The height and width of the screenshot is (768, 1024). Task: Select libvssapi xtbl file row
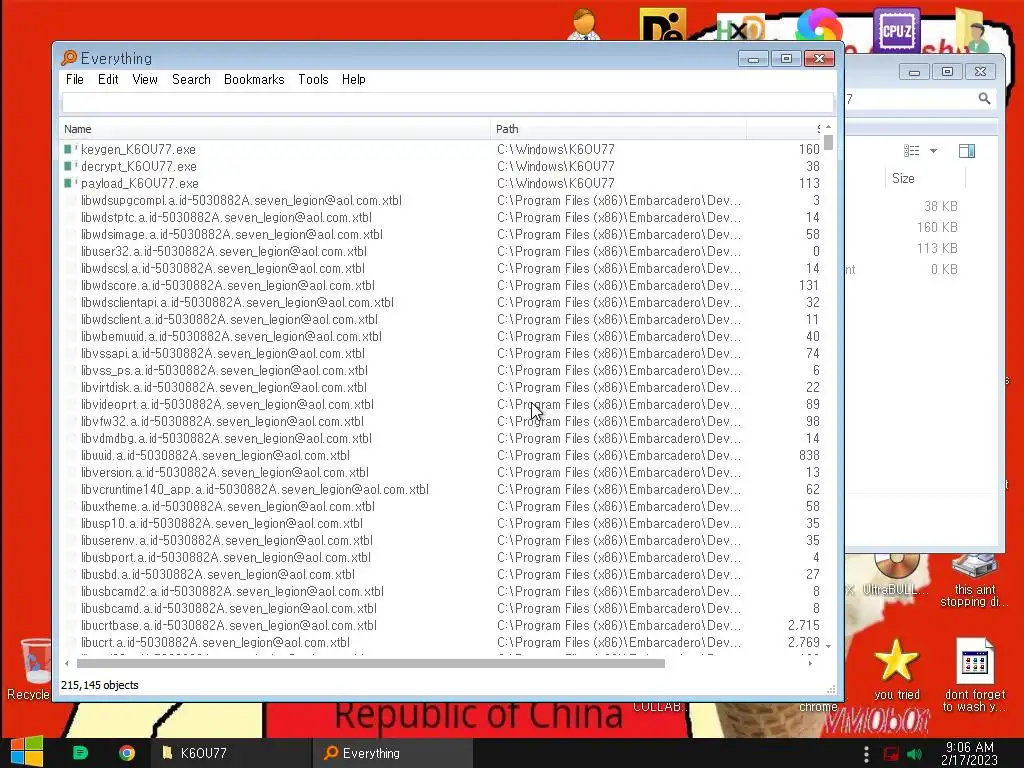point(441,353)
